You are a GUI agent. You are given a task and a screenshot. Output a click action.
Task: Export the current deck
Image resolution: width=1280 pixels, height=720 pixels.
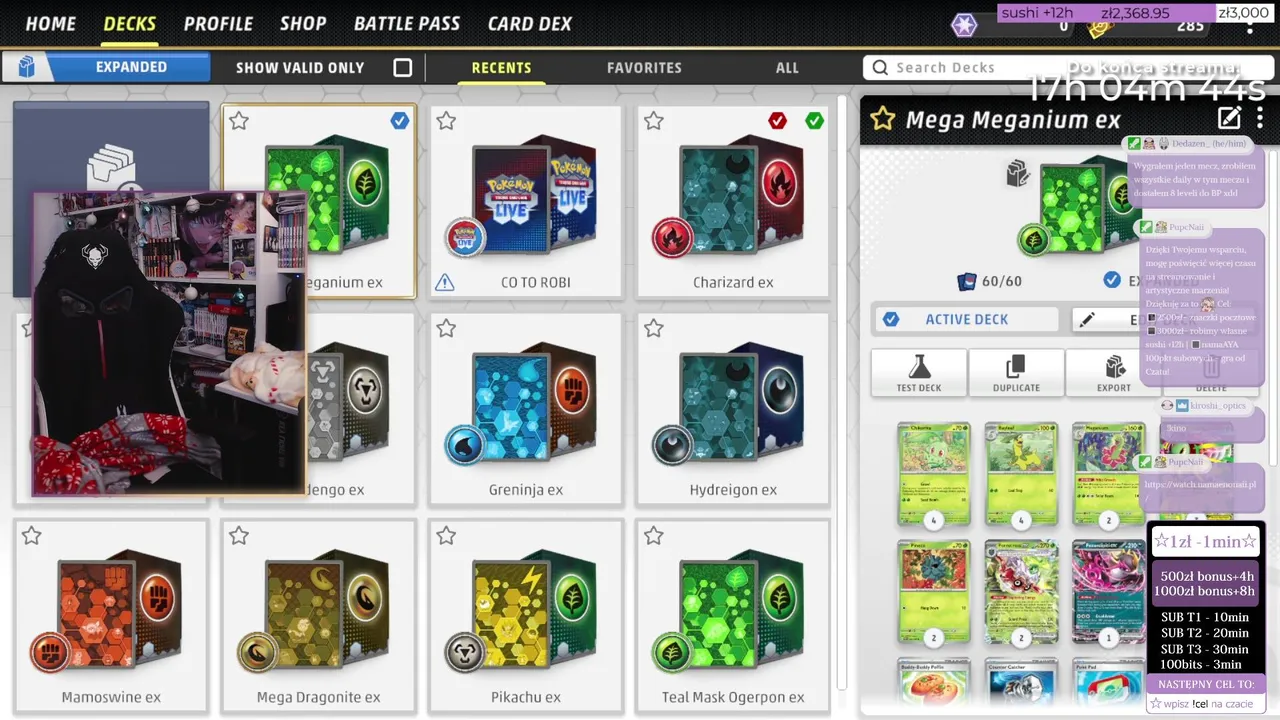[x=1114, y=373]
